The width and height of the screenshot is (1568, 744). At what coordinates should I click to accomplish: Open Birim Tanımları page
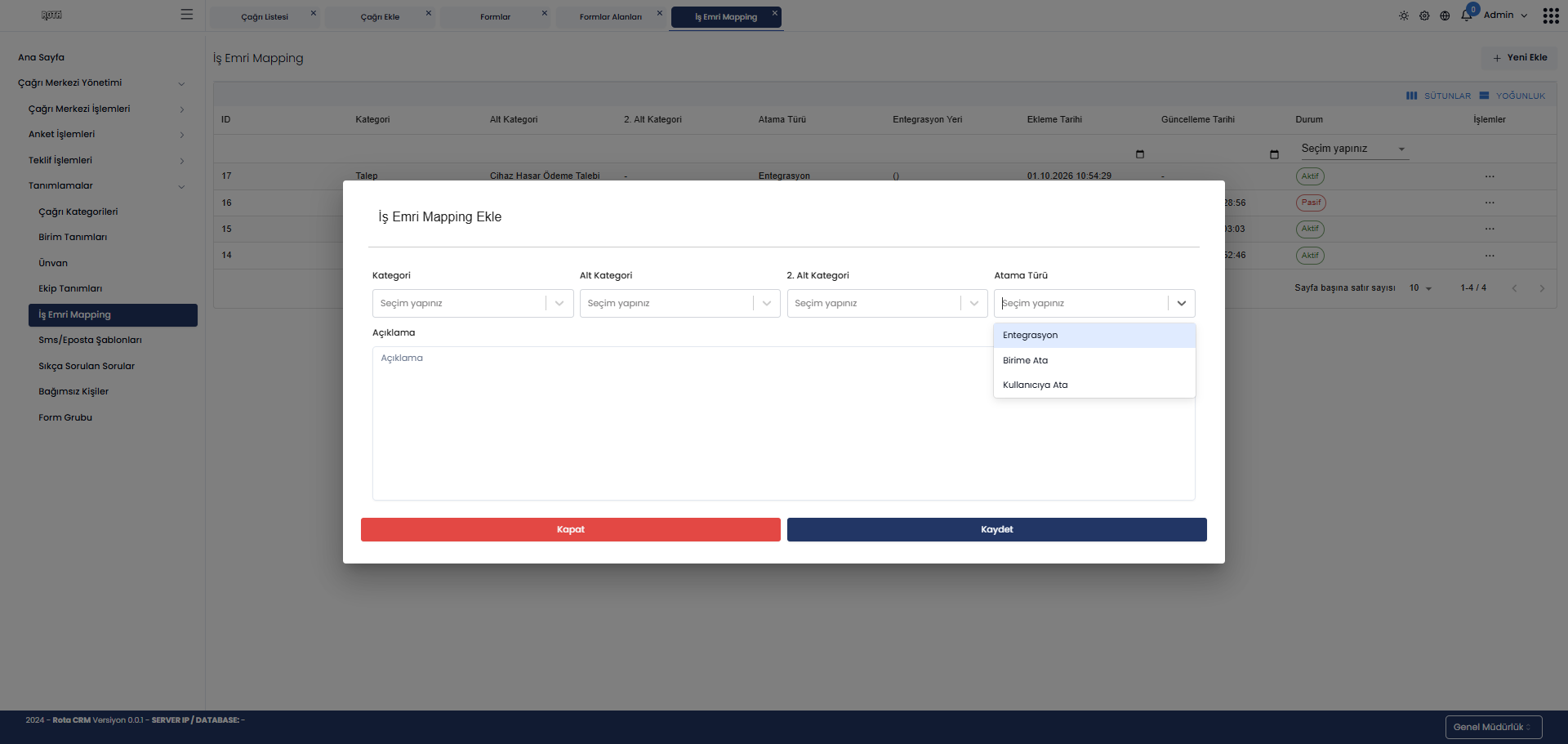pos(73,237)
